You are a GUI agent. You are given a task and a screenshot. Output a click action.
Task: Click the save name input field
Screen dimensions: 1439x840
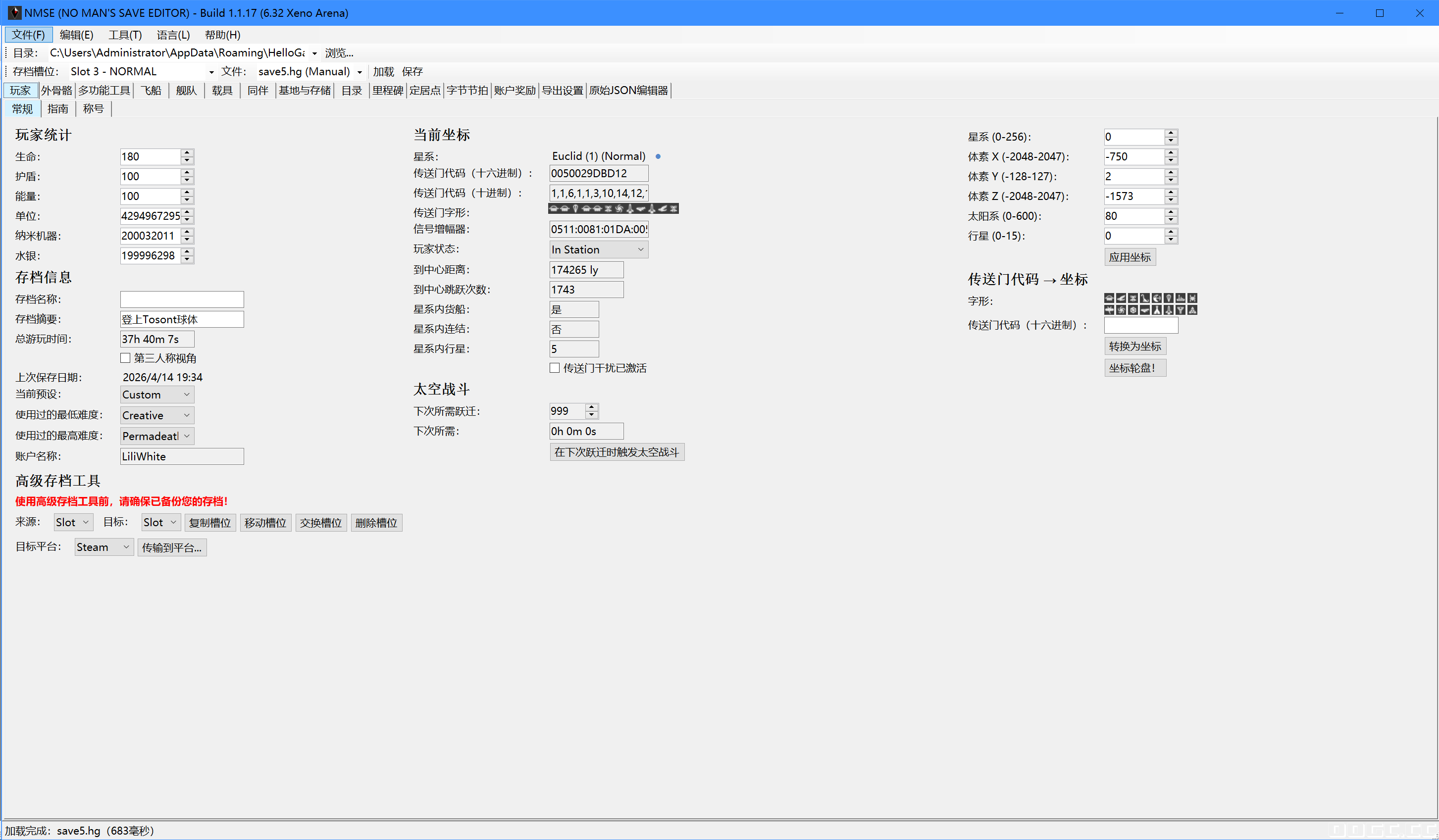click(182, 299)
